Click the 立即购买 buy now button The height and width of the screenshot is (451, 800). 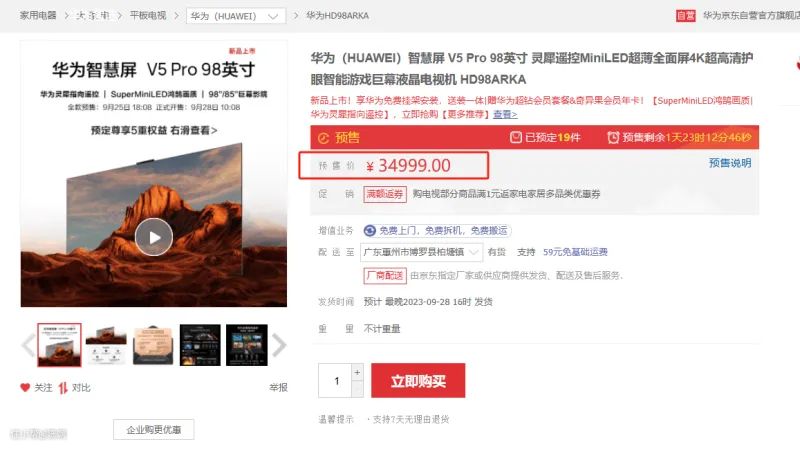418,381
